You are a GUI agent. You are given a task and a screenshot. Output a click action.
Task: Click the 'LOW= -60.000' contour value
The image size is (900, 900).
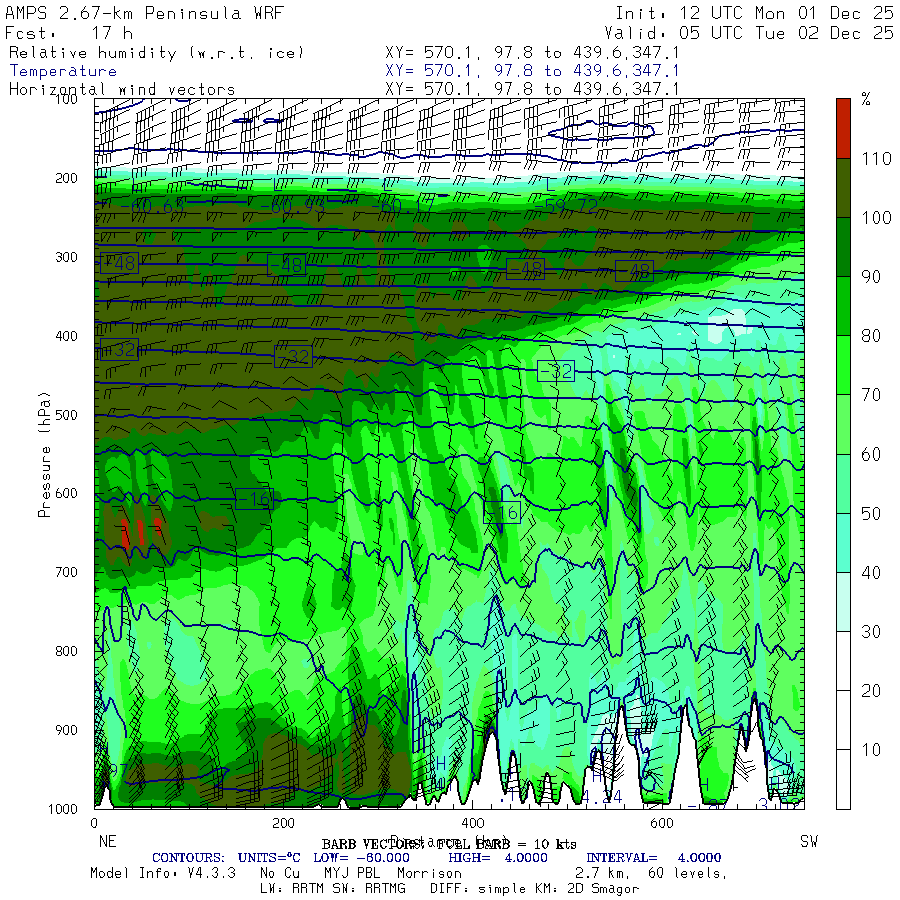click(362, 858)
